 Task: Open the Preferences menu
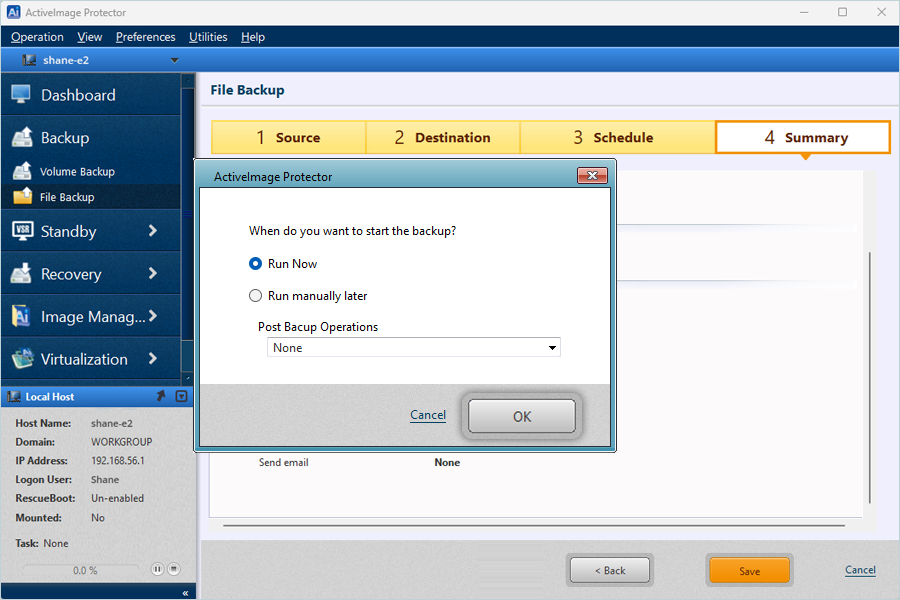[x=145, y=37]
